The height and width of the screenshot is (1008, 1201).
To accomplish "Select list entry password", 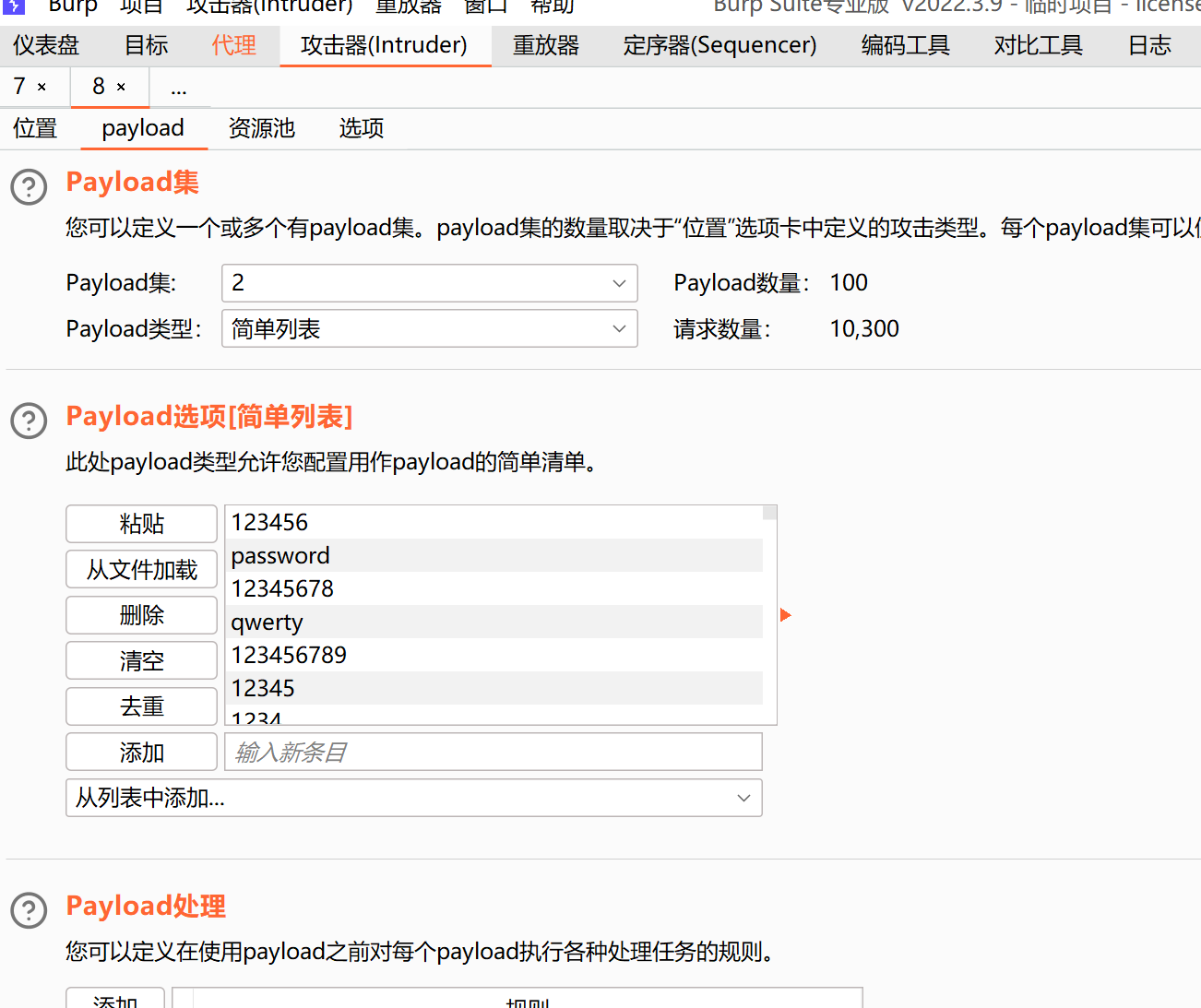I will tap(494, 555).
